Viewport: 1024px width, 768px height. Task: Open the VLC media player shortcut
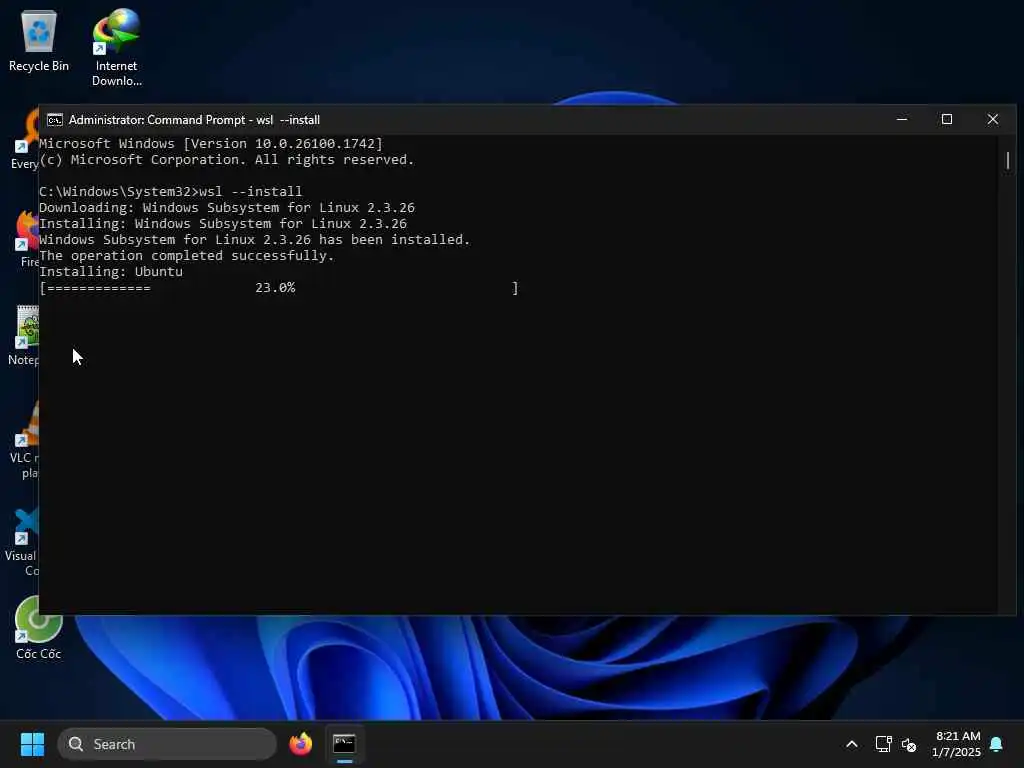point(25,441)
